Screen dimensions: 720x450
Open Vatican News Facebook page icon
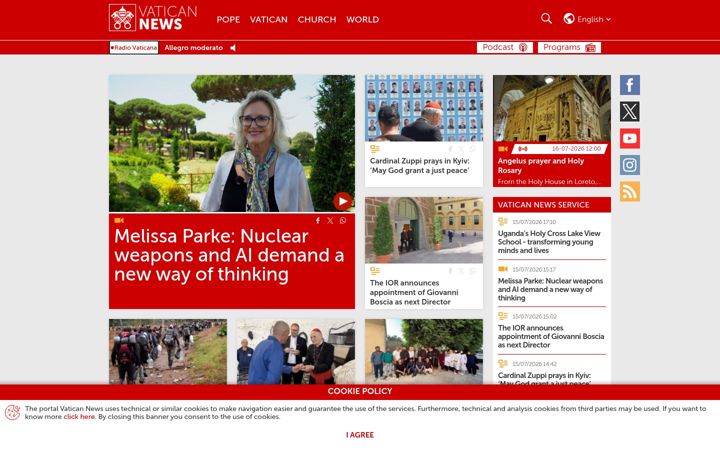630,85
